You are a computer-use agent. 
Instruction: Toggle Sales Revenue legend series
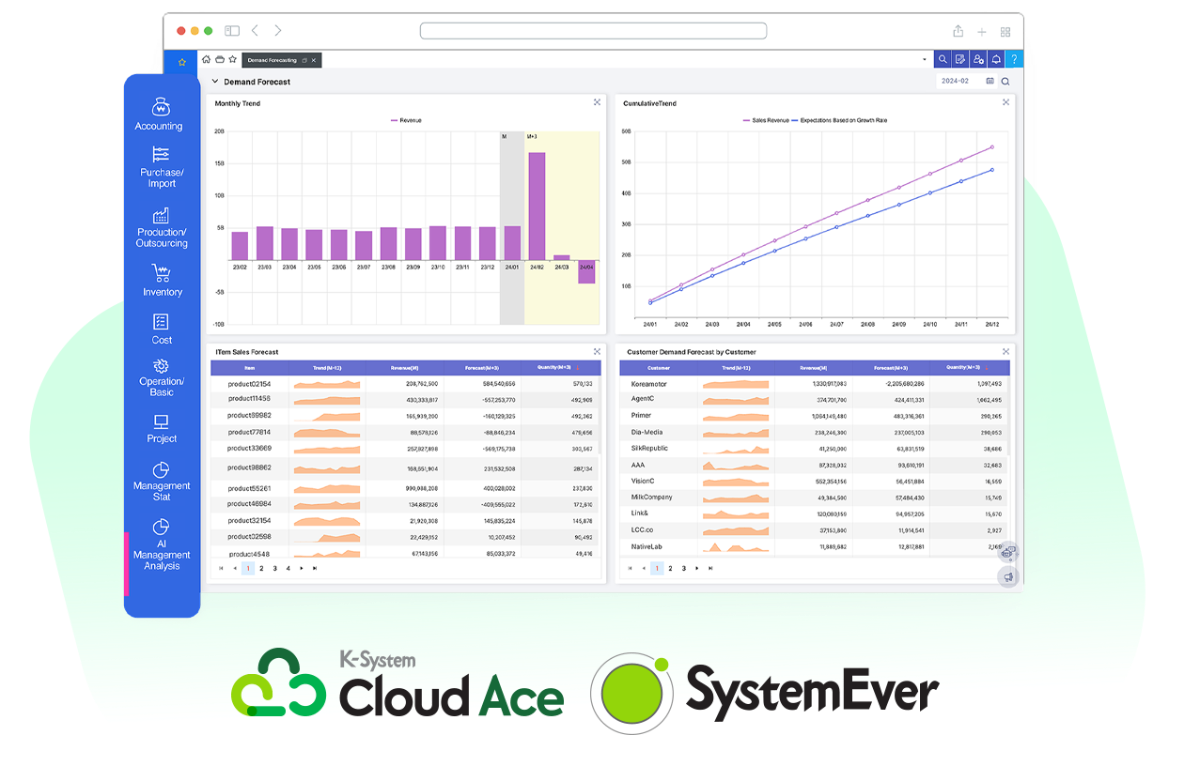pyautogui.click(x=765, y=120)
